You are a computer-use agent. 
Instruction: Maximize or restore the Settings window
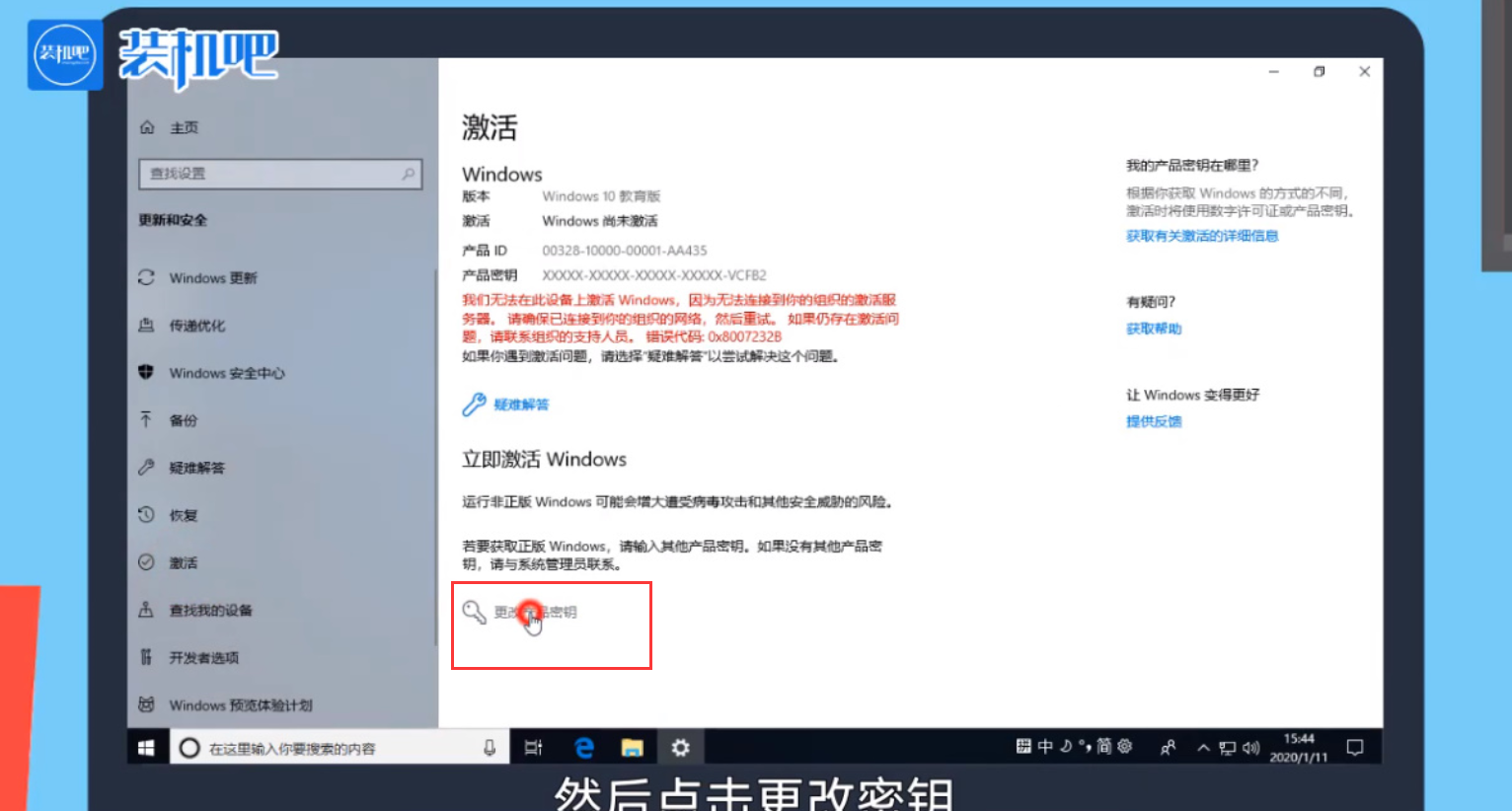[x=1319, y=72]
